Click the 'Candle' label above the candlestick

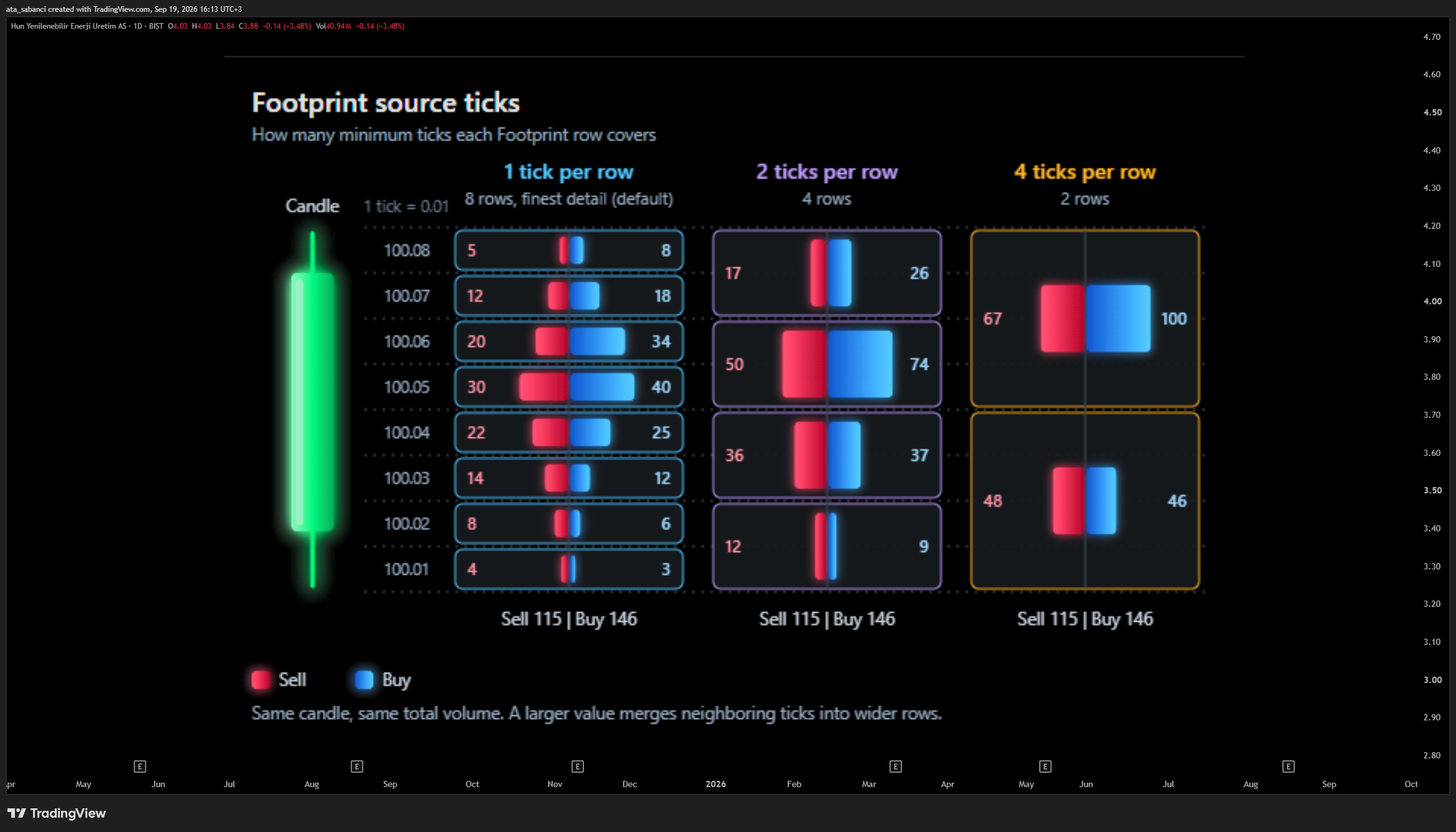[x=312, y=206]
